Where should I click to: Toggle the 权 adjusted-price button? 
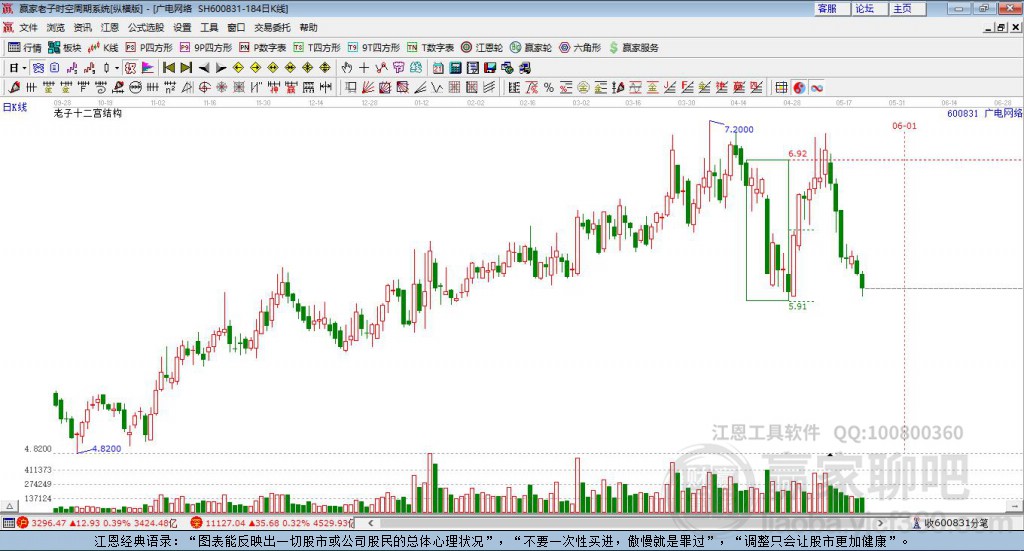point(130,68)
